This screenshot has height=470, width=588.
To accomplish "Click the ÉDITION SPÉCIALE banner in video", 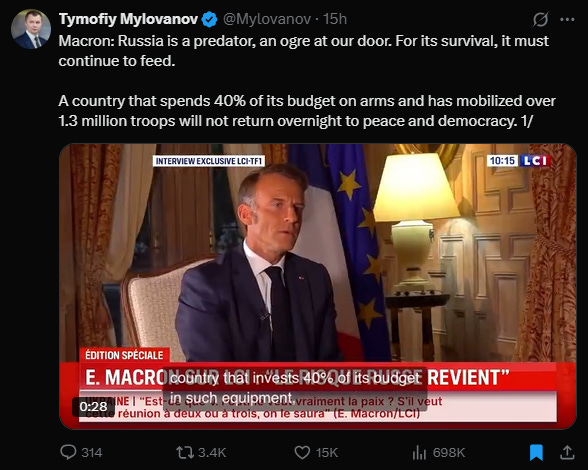I will (124, 355).
